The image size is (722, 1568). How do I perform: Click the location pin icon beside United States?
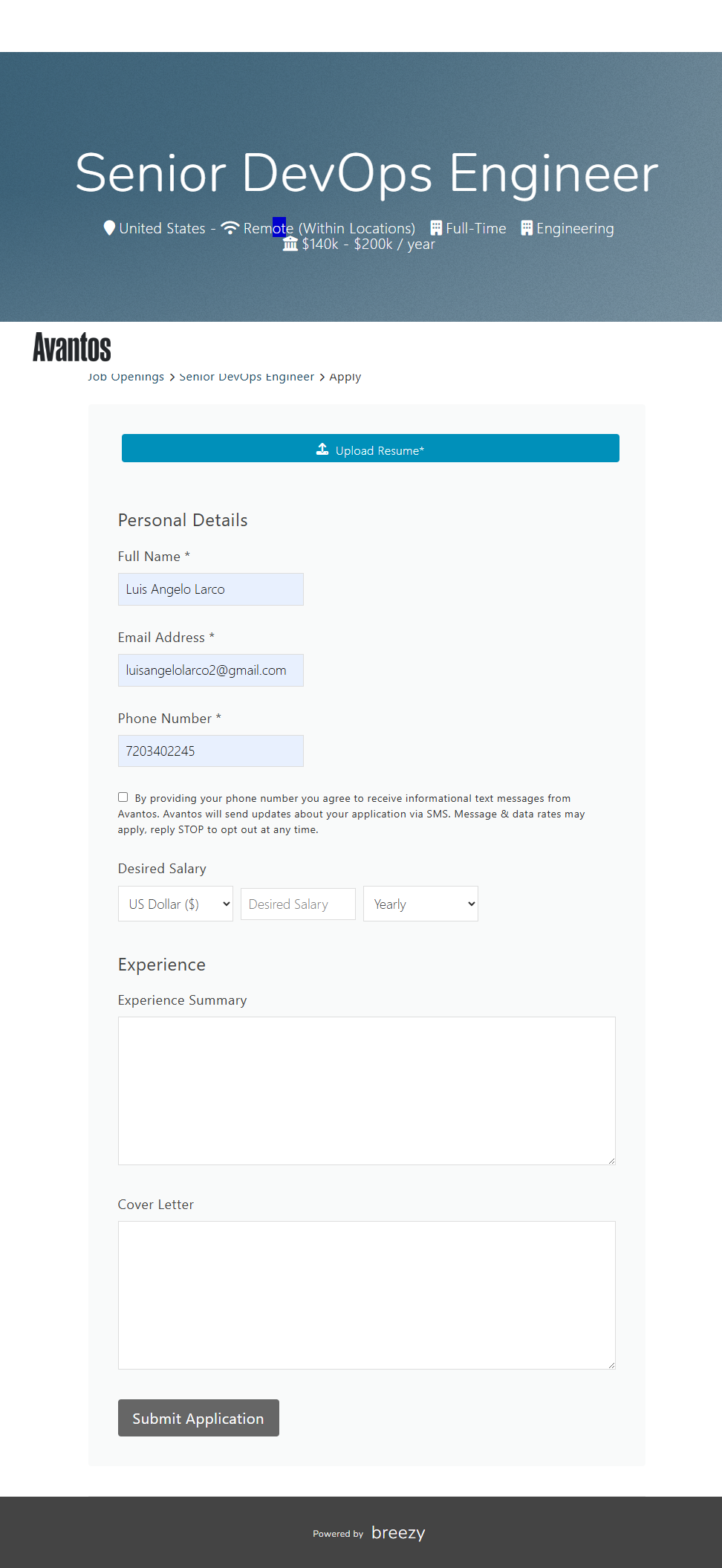point(109,227)
